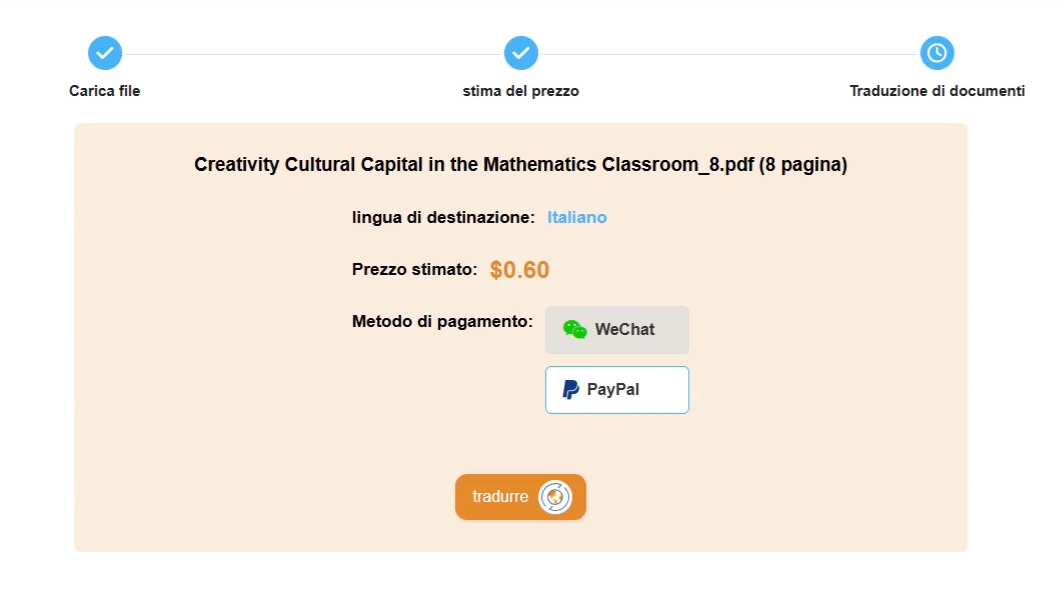Click the stima del prezzo step label

[x=521, y=91]
